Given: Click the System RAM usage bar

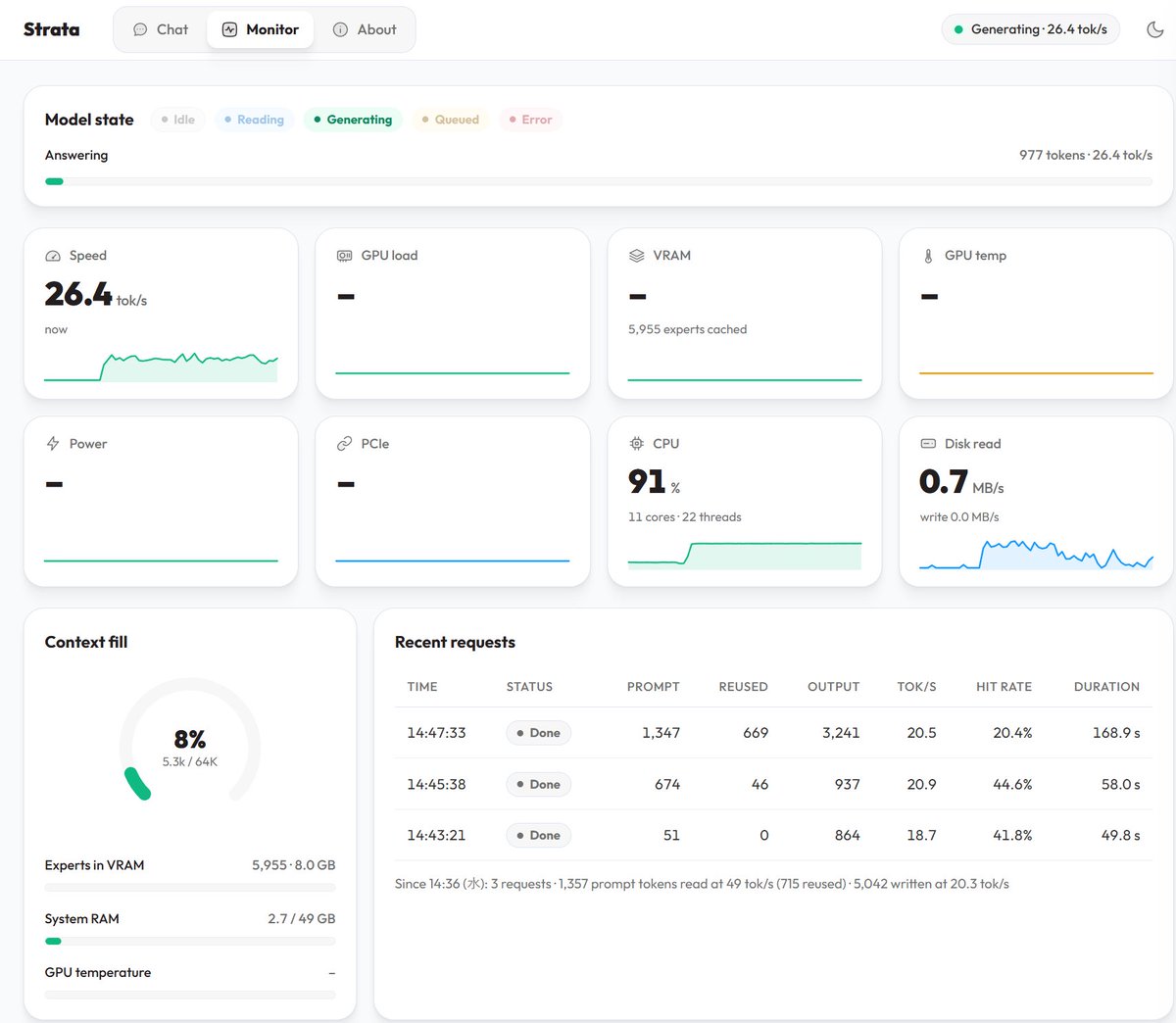Looking at the screenshot, I should tap(190, 941).
